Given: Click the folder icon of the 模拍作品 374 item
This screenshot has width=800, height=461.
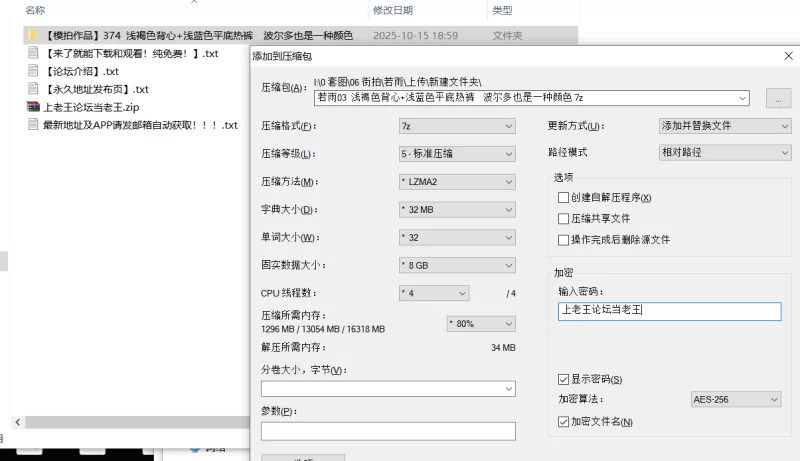Looking at the screenshot, I should pyautogui.click(x=33, y=35).
